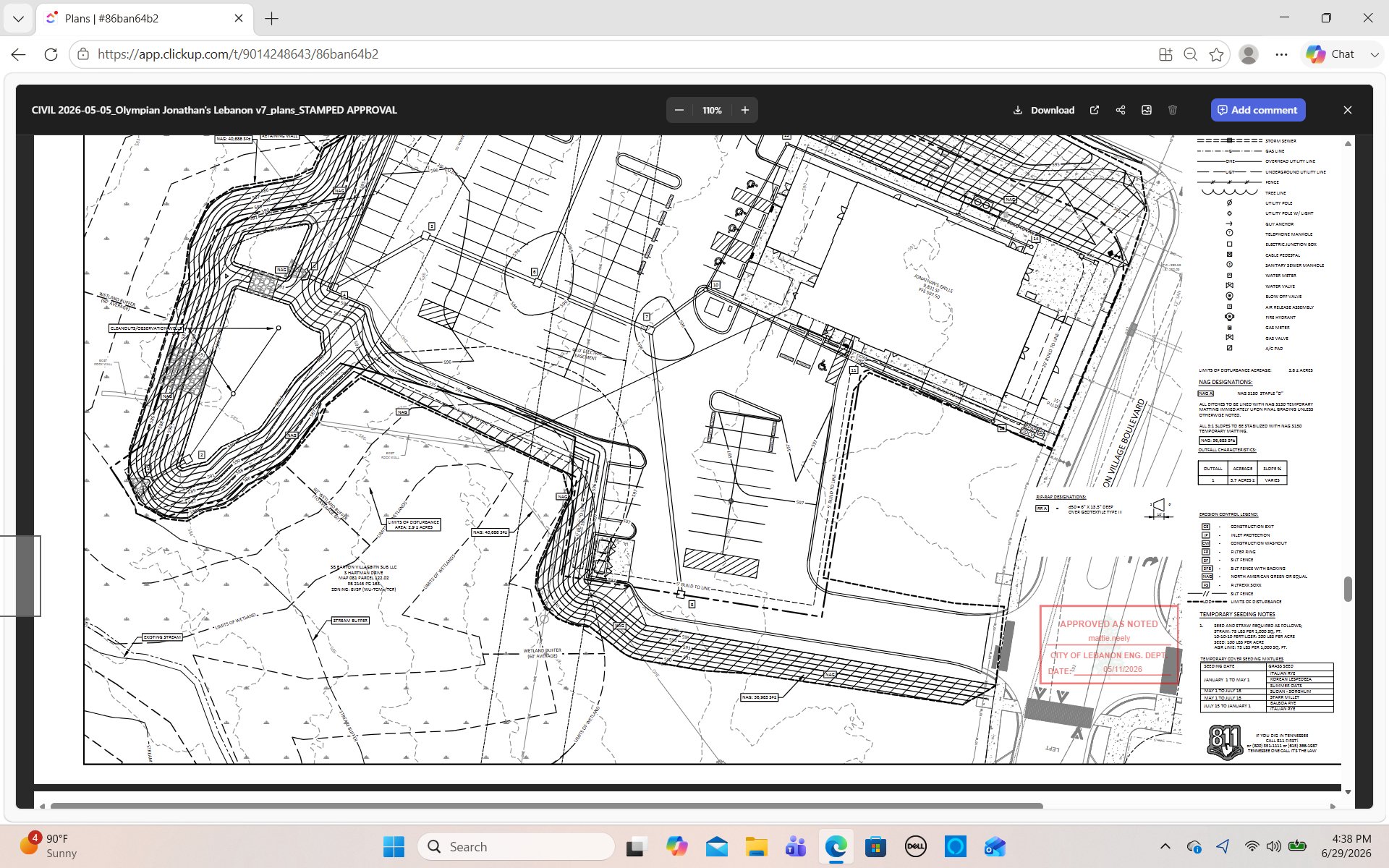Click the browser zoom indicator icon

click(1191, 54)
